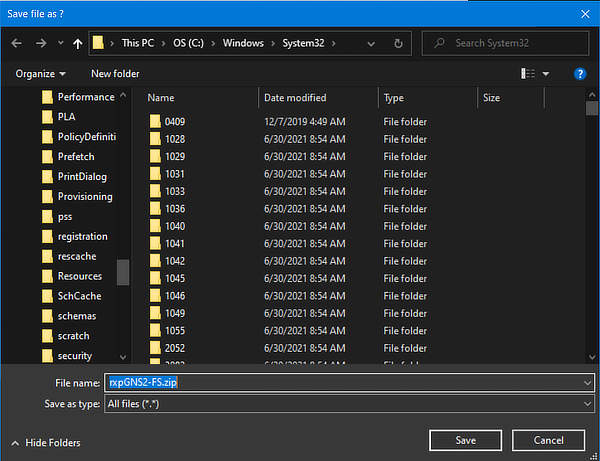Image resolution: width=600 pixels, height=461 pixels.
Task: Close the Save file as dialog
Action: point(585,14)
